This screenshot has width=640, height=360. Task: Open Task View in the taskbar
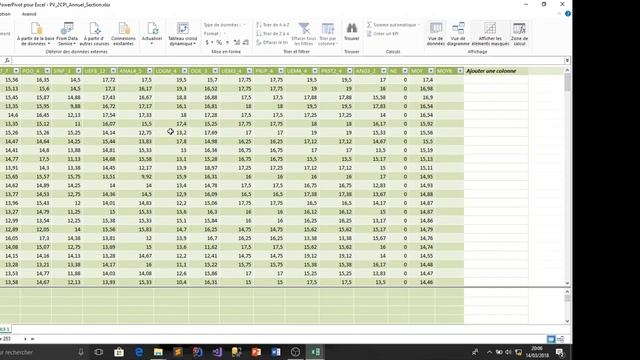click(x=99, y=352)
